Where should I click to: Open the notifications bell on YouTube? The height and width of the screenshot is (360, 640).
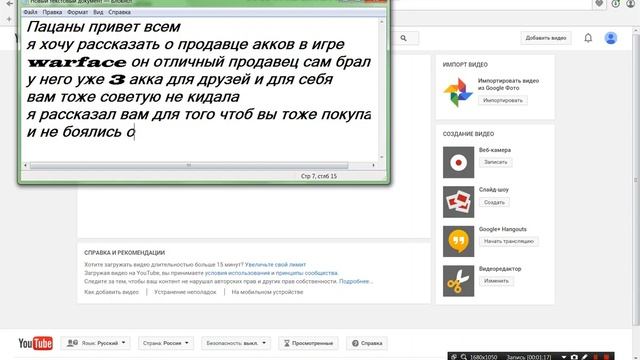pyautogui.click(x=588, y=38)
